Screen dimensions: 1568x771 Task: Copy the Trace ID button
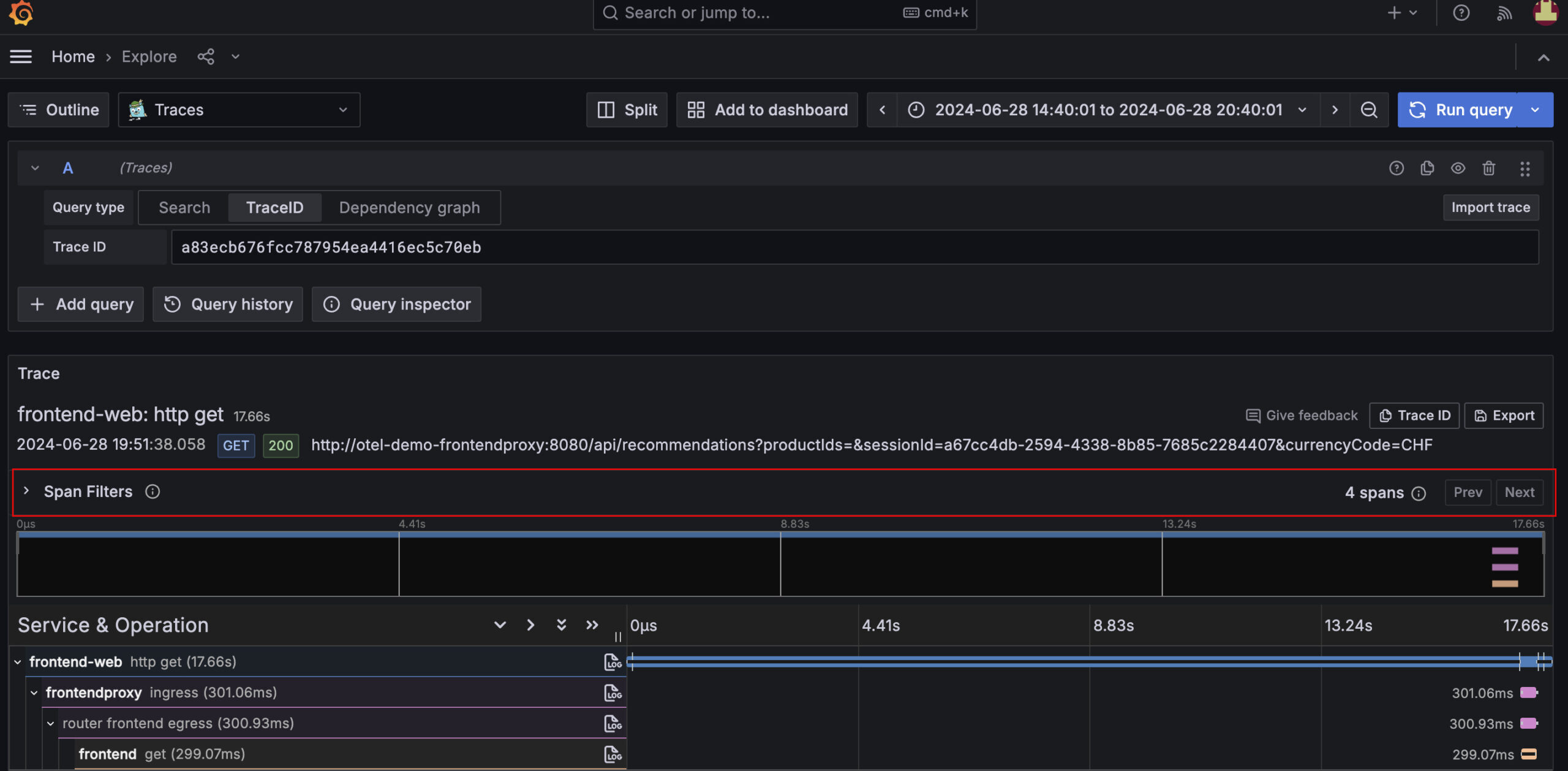tap(1415, 416)
